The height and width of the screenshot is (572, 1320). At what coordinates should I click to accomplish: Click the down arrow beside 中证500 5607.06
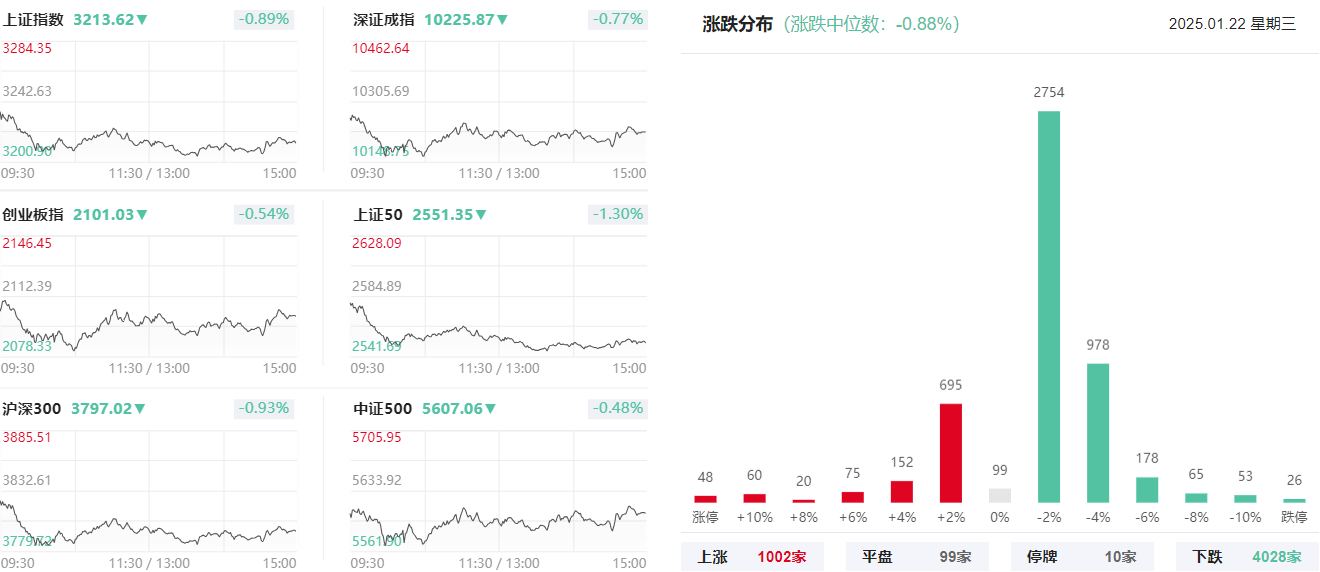pyautogui.click(x=490, y=409)
